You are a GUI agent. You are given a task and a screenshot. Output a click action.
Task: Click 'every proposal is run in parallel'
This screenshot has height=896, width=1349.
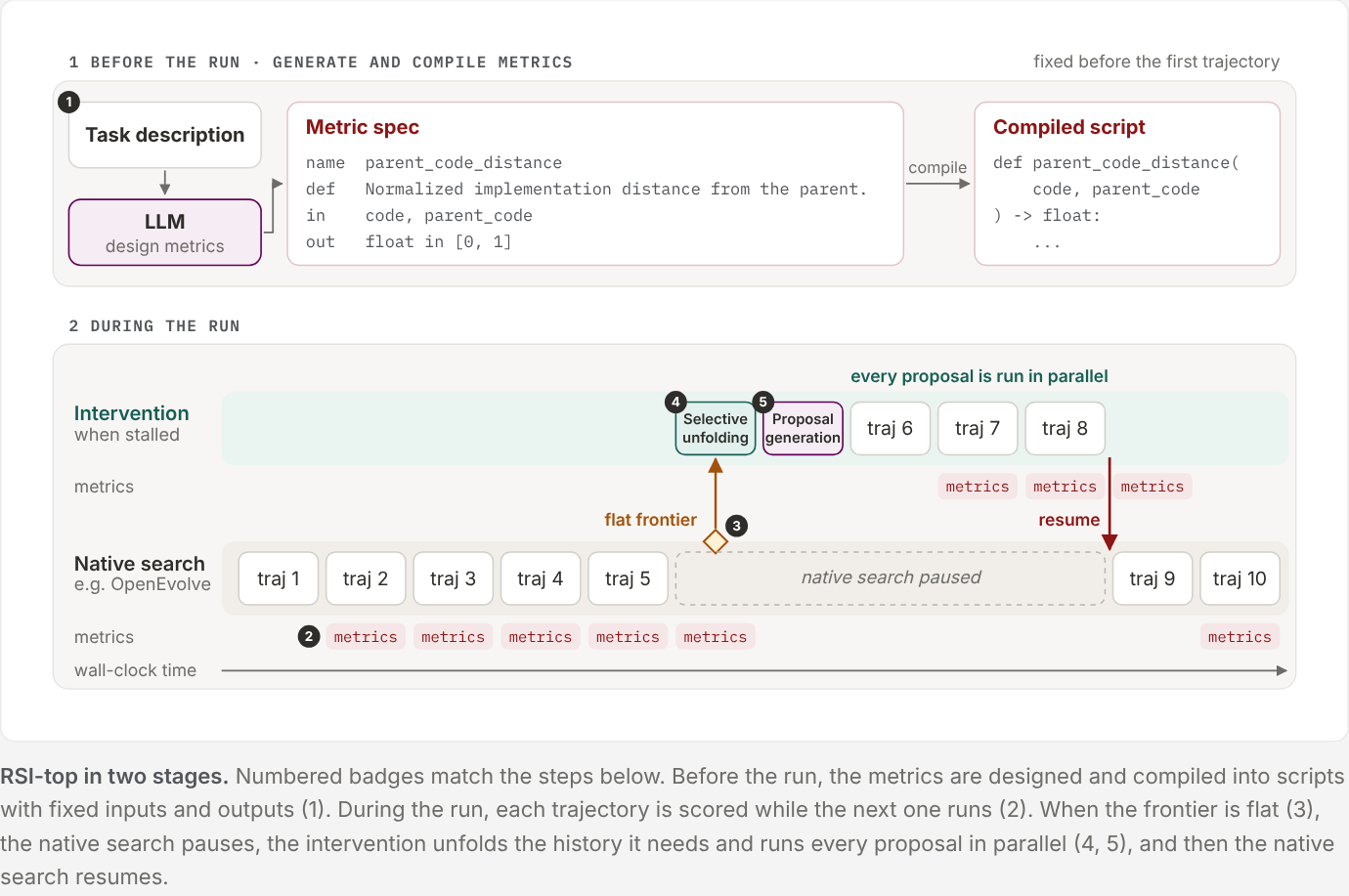coord(979,376)
